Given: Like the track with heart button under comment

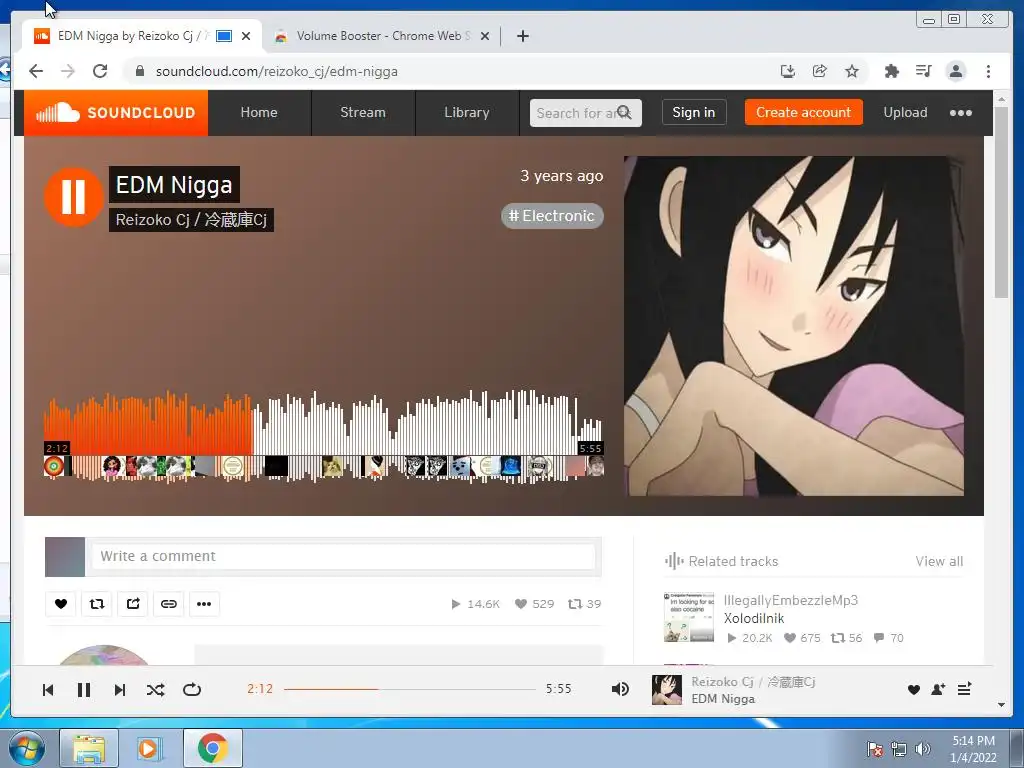Looking at the screenshot, I should (x=61, y=603).
